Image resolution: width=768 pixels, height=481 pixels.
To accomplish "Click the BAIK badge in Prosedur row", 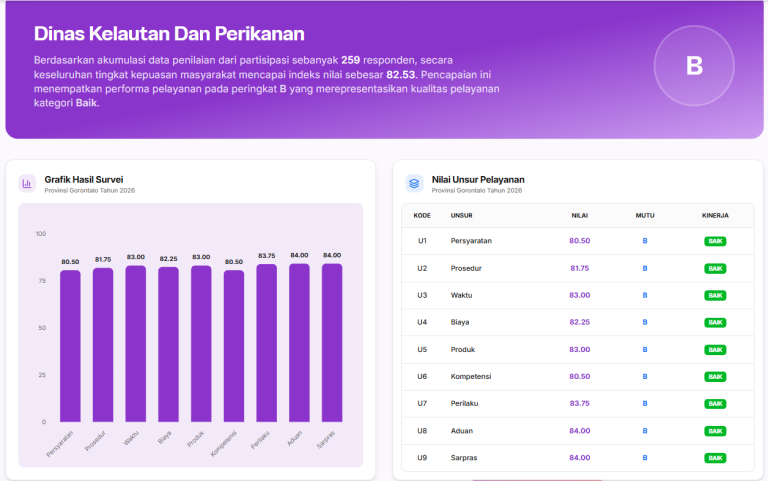I will point(715,269).
